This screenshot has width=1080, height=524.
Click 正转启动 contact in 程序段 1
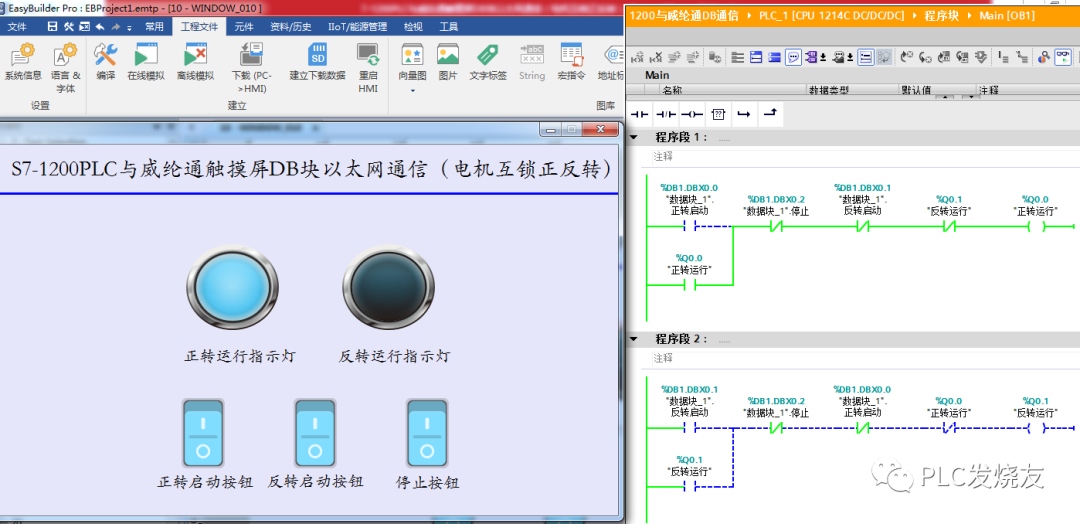click(689, 226)
